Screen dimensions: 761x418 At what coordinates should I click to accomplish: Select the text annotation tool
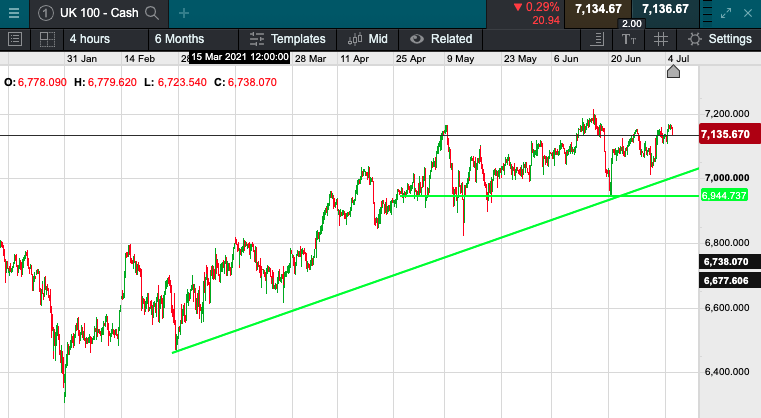[x=629, y=39]
